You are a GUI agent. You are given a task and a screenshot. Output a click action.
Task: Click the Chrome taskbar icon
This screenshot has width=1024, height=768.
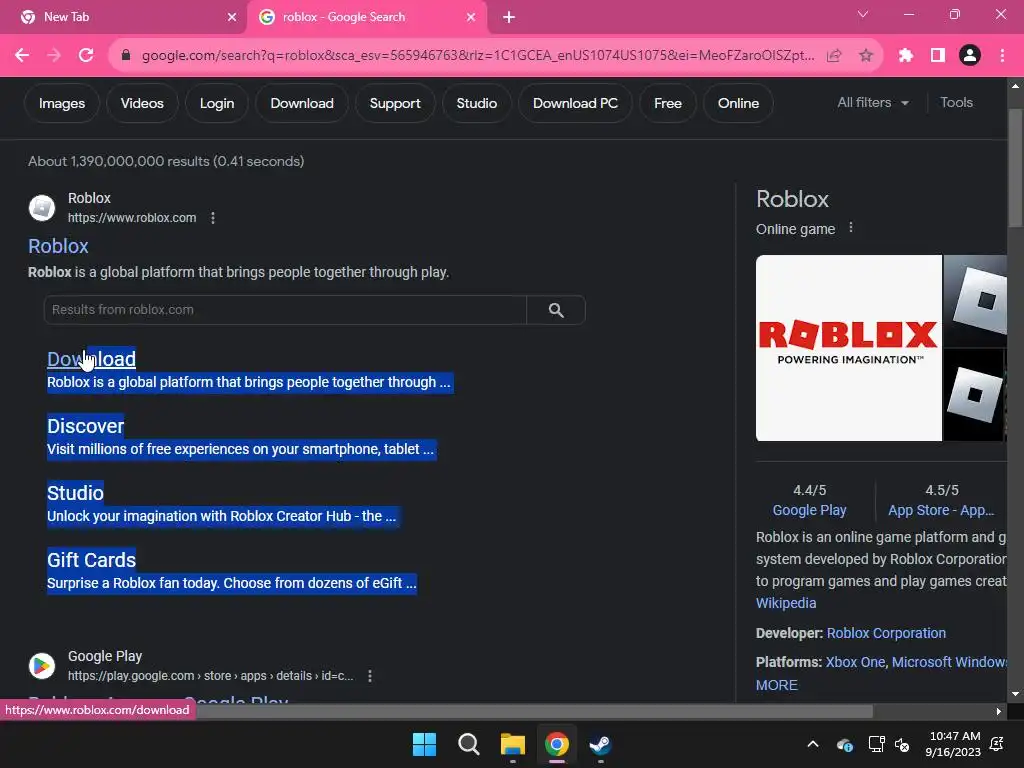pyautogui.click(x=556, y=744)
